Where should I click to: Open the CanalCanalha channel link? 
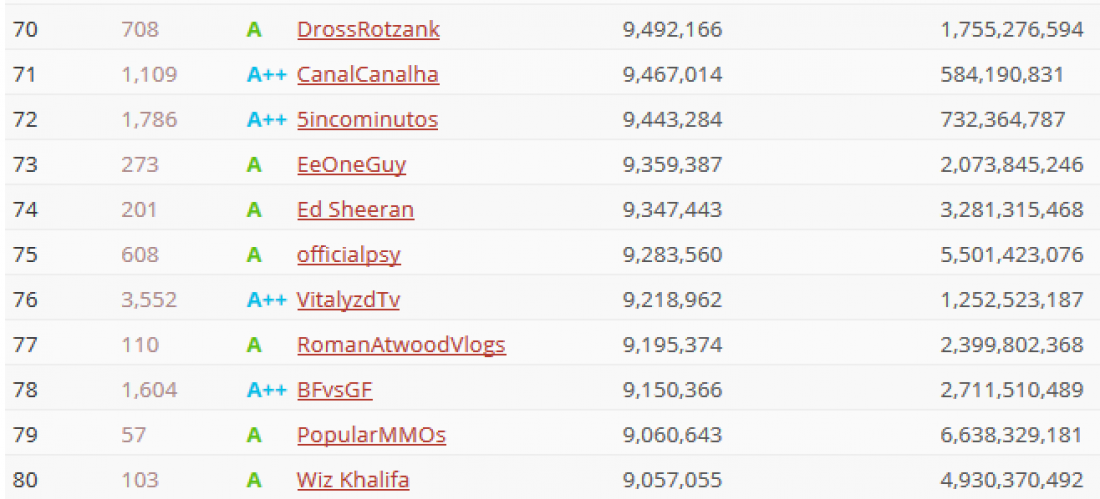point(368,74)
